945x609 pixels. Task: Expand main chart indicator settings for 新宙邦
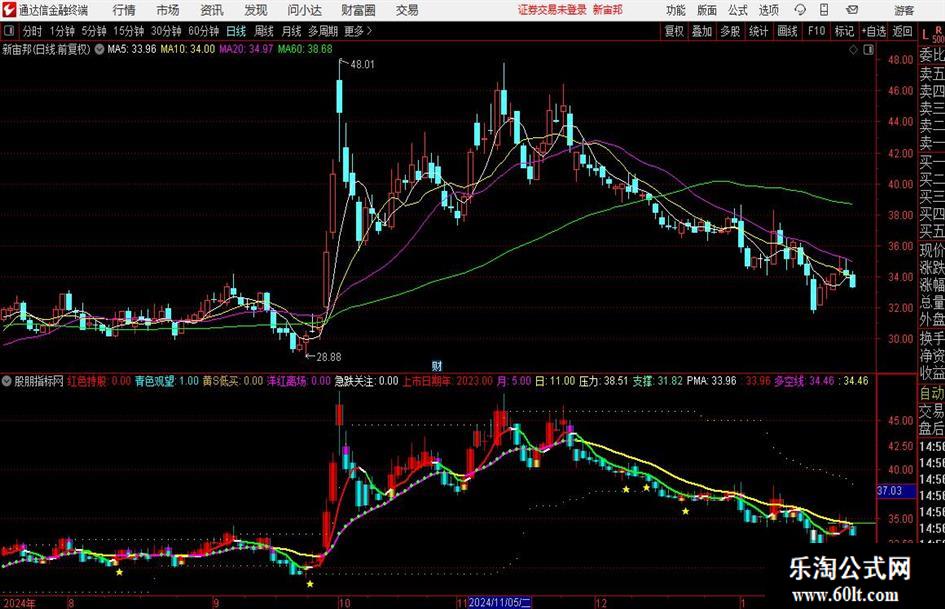point(99,49)
